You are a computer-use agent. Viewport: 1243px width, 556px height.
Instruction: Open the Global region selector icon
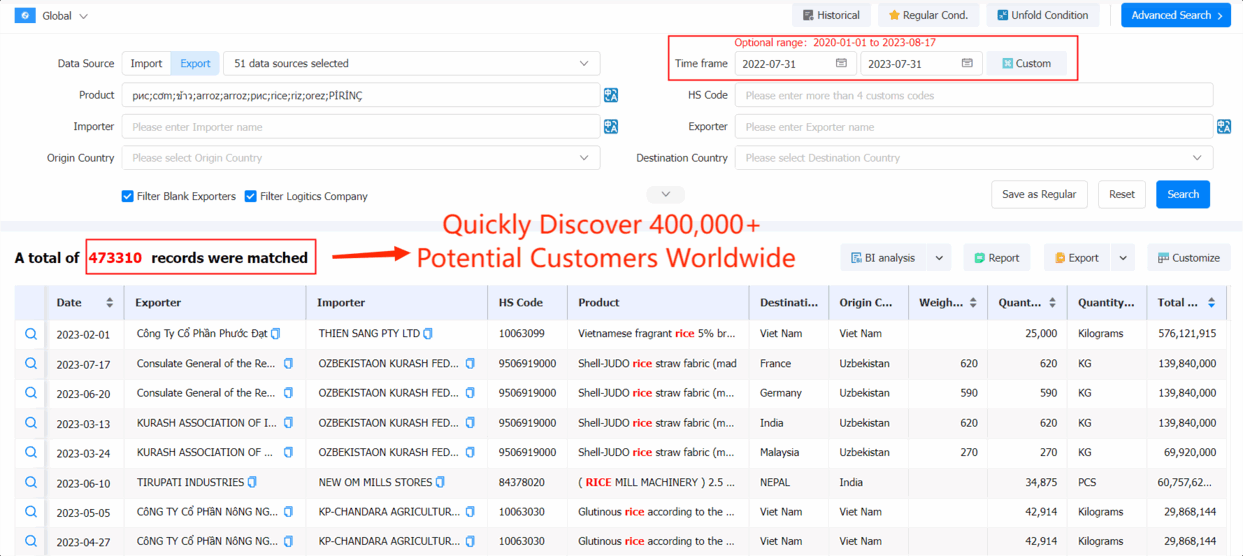[x=25, y=16]
